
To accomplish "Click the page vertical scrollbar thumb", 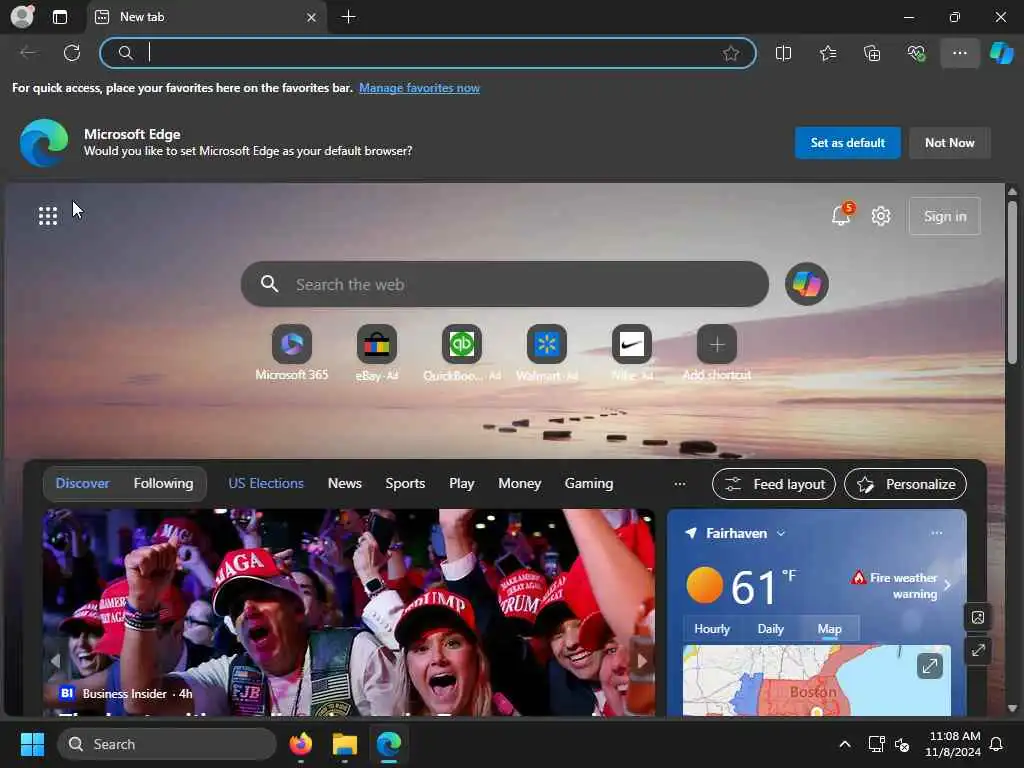I will point(1012,282).
